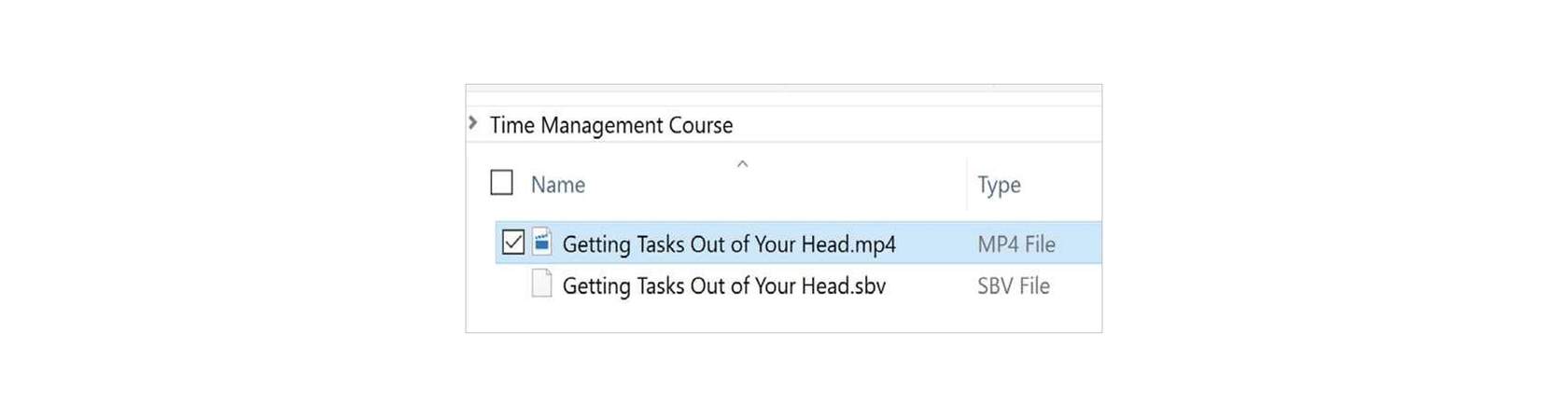Click the breadcrumb chevron before Time Management Course

point(473,123)
